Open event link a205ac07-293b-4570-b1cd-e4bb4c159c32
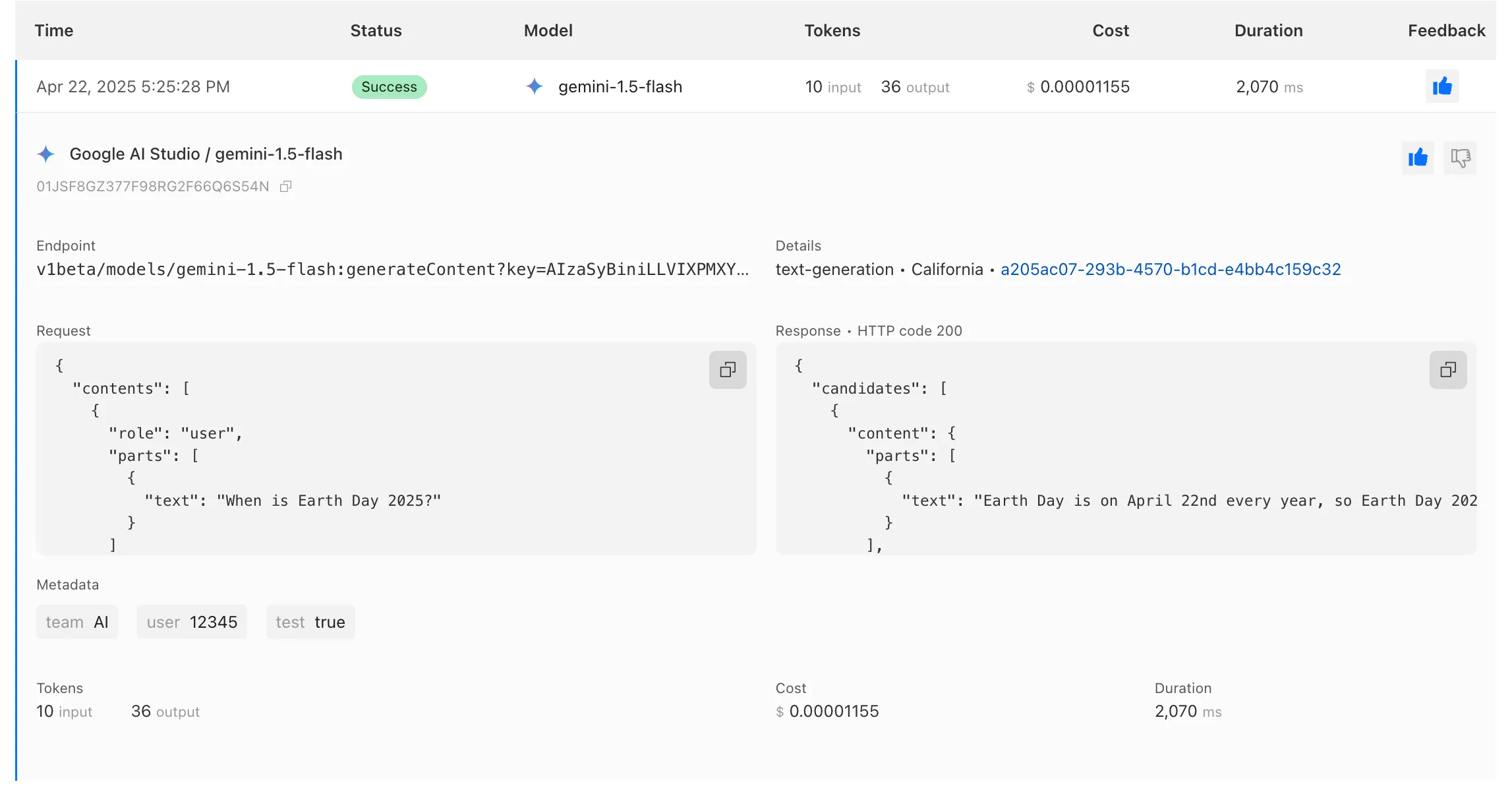1512x790 pixels. tap(1171, 269)
